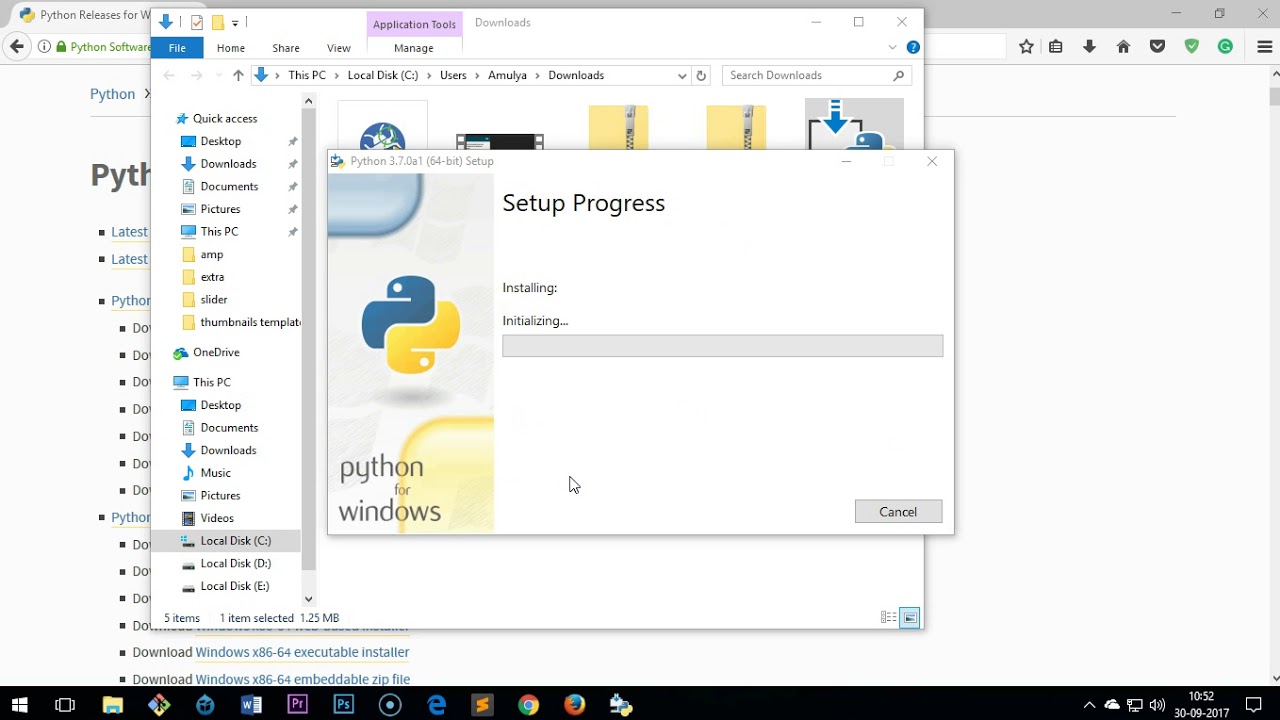The image size is (1280, 720).
Task: Cancel the Python setup installation
Action: [x=898, y=511]
